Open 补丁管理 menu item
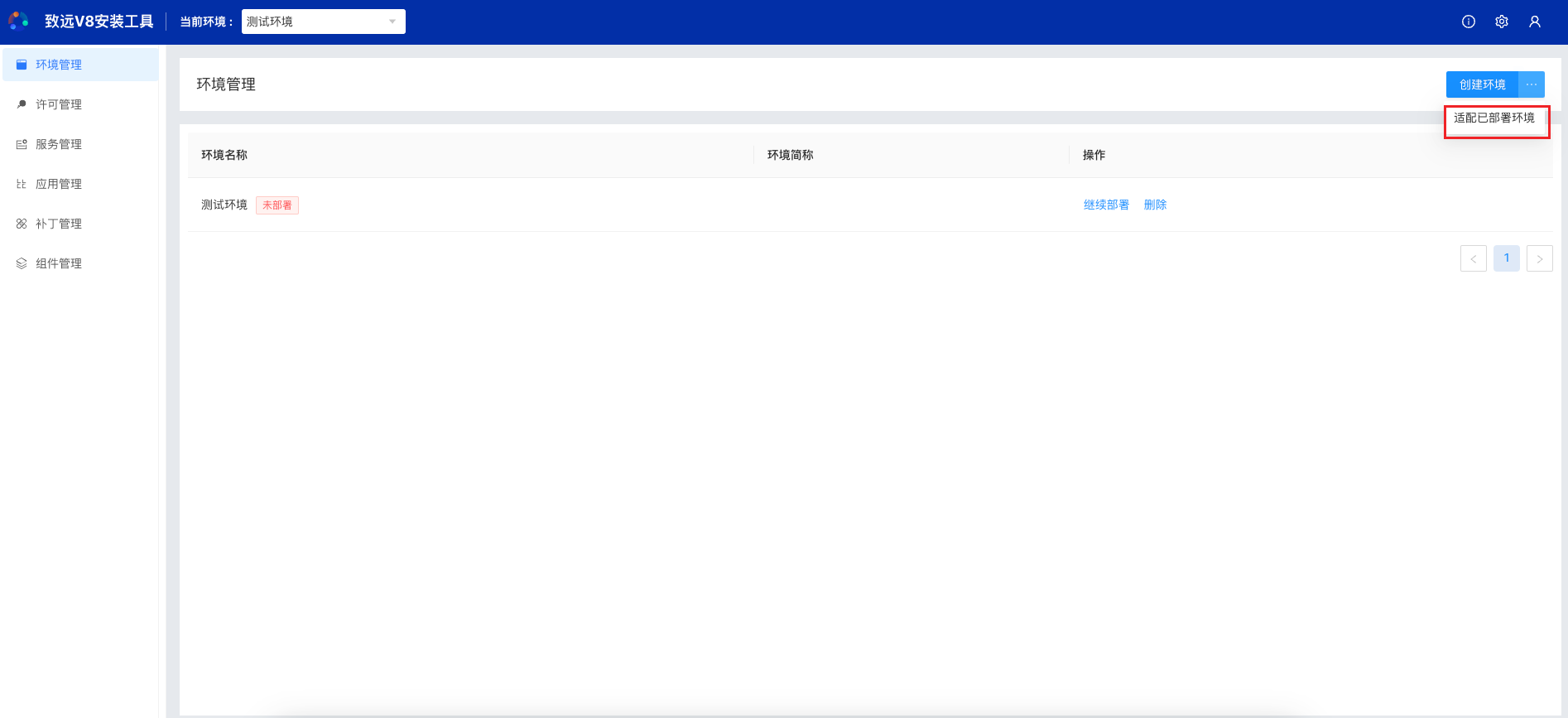This screenshot has height=718, width=1568. 59,224
